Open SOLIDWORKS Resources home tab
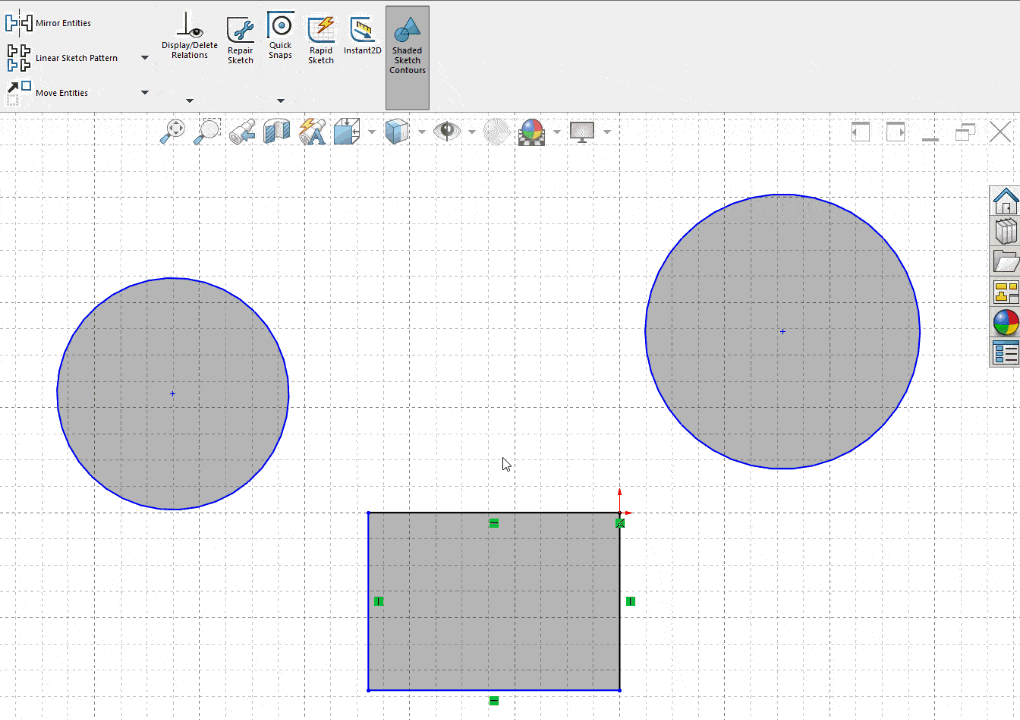 pos(1005,201)
